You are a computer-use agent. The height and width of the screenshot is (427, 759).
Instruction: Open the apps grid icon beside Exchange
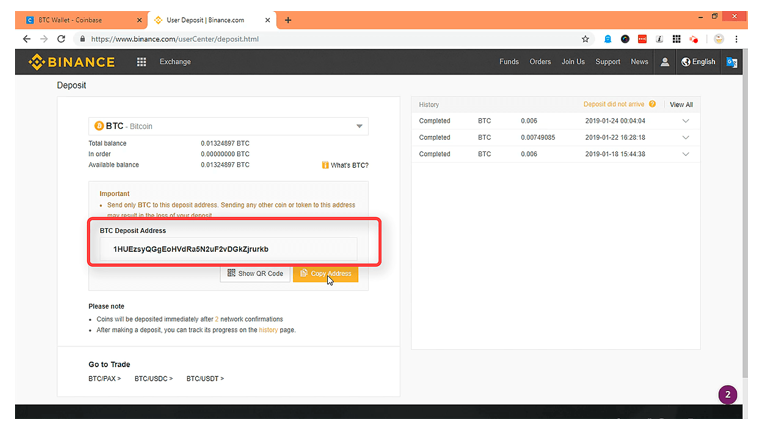(x=141, y=62)
